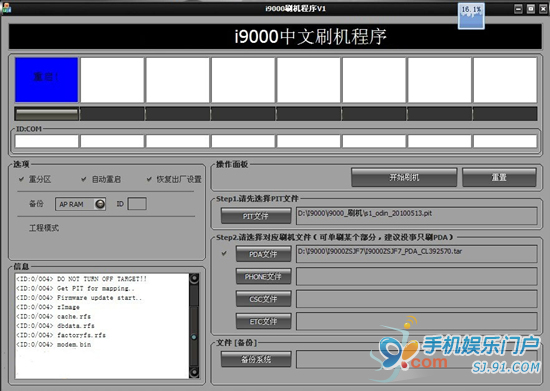Click the ETC file path field

point(417,321)
